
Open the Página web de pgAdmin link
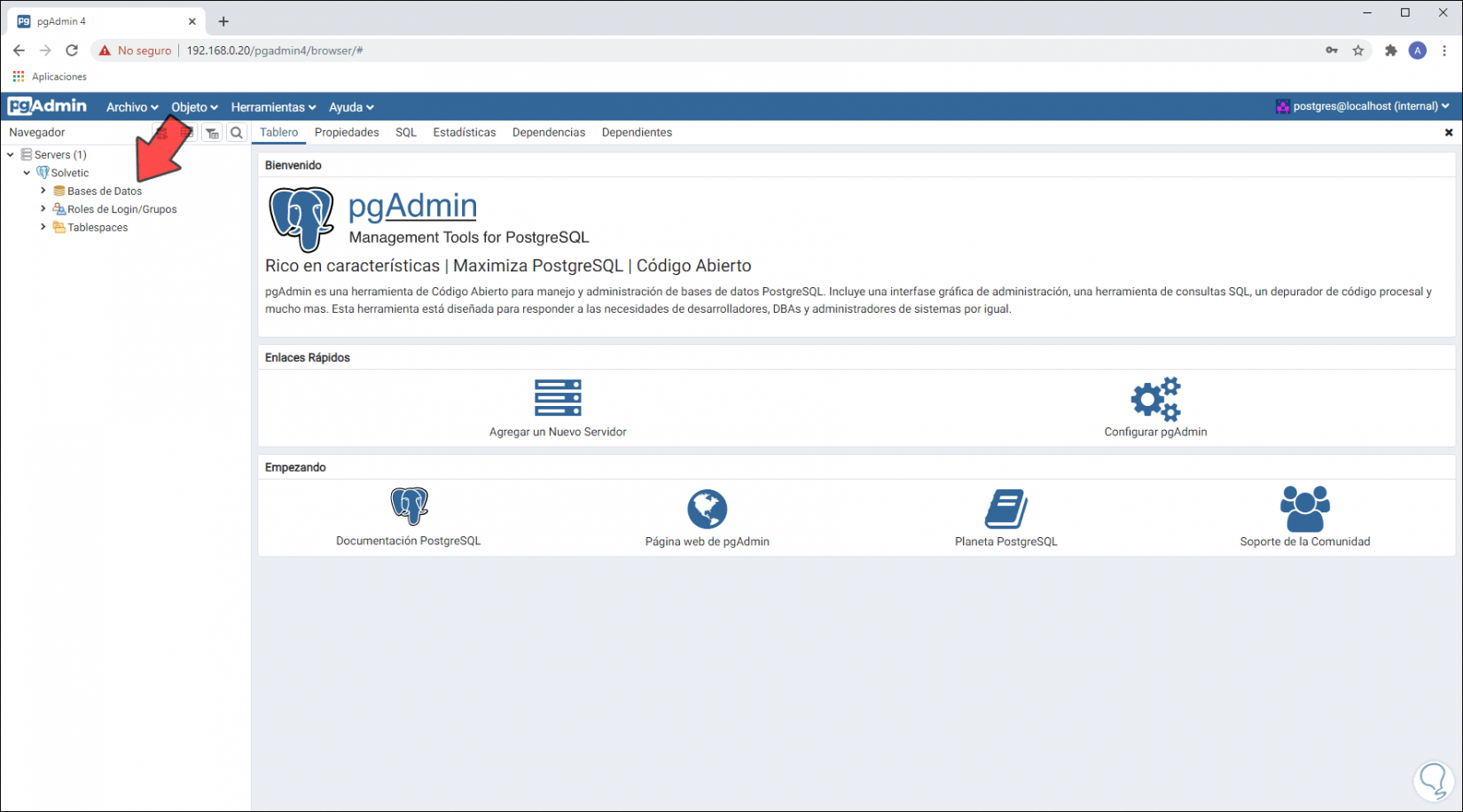pos(708,542)
